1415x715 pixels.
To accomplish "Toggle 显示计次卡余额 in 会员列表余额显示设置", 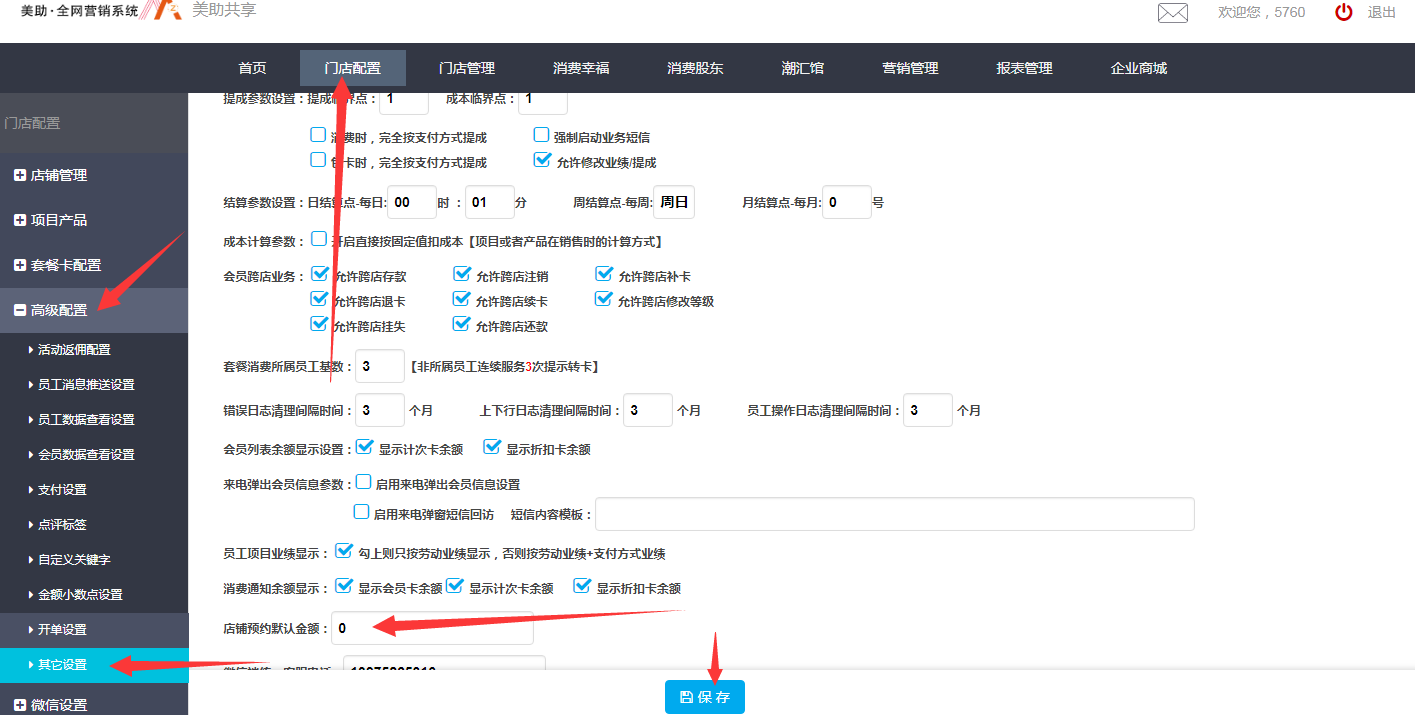I will [365, 447].
